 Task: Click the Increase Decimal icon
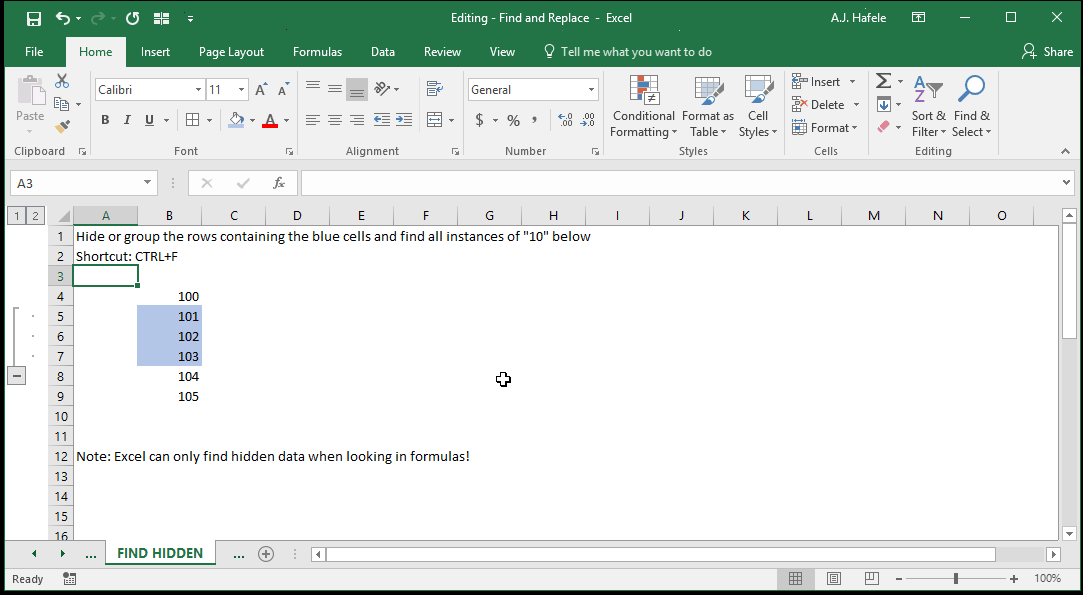(x=565, y=120)
